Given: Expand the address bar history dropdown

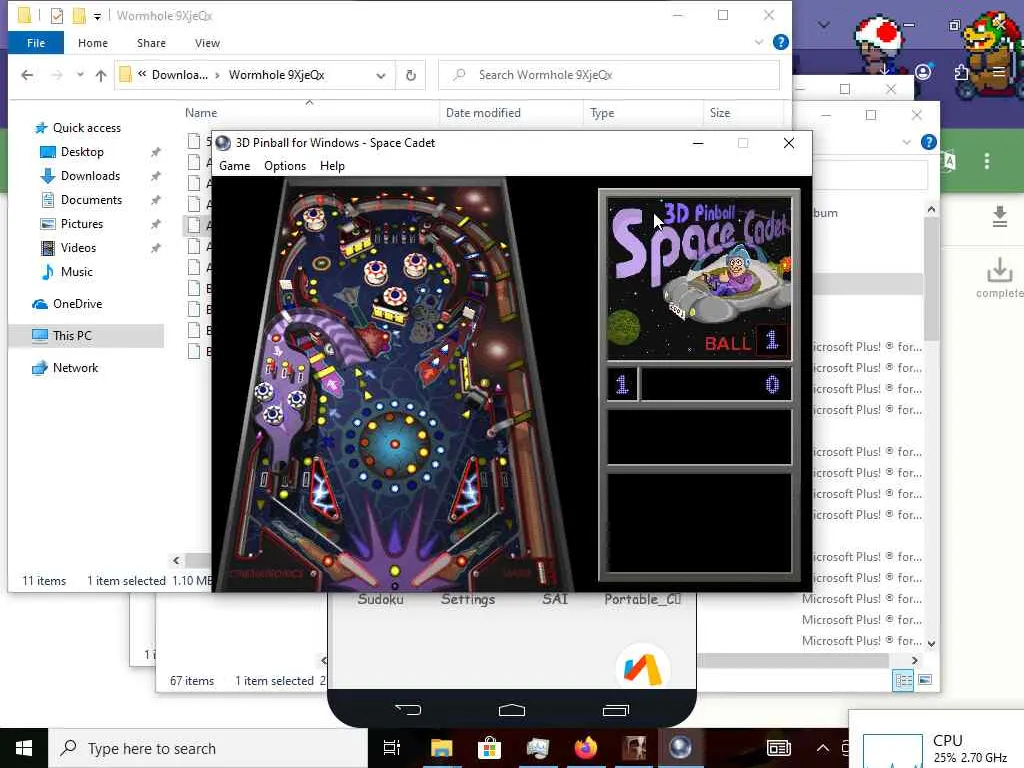Looking at the screenshot, I should click(381, 76).
